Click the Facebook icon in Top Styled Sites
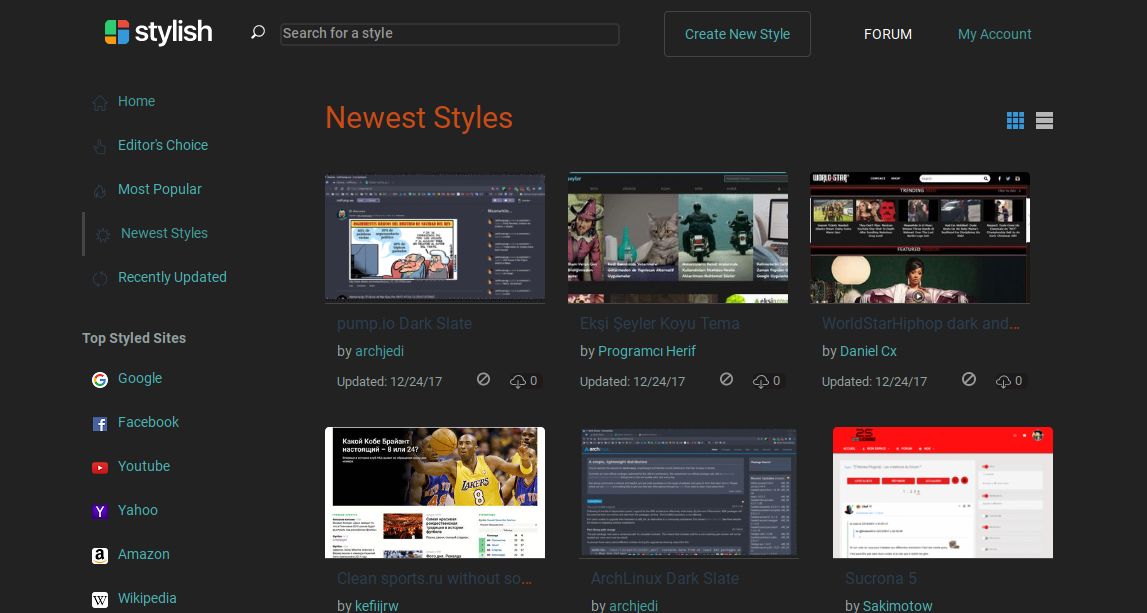This screenshot has height=613, width=1147. tap(100, 424)
